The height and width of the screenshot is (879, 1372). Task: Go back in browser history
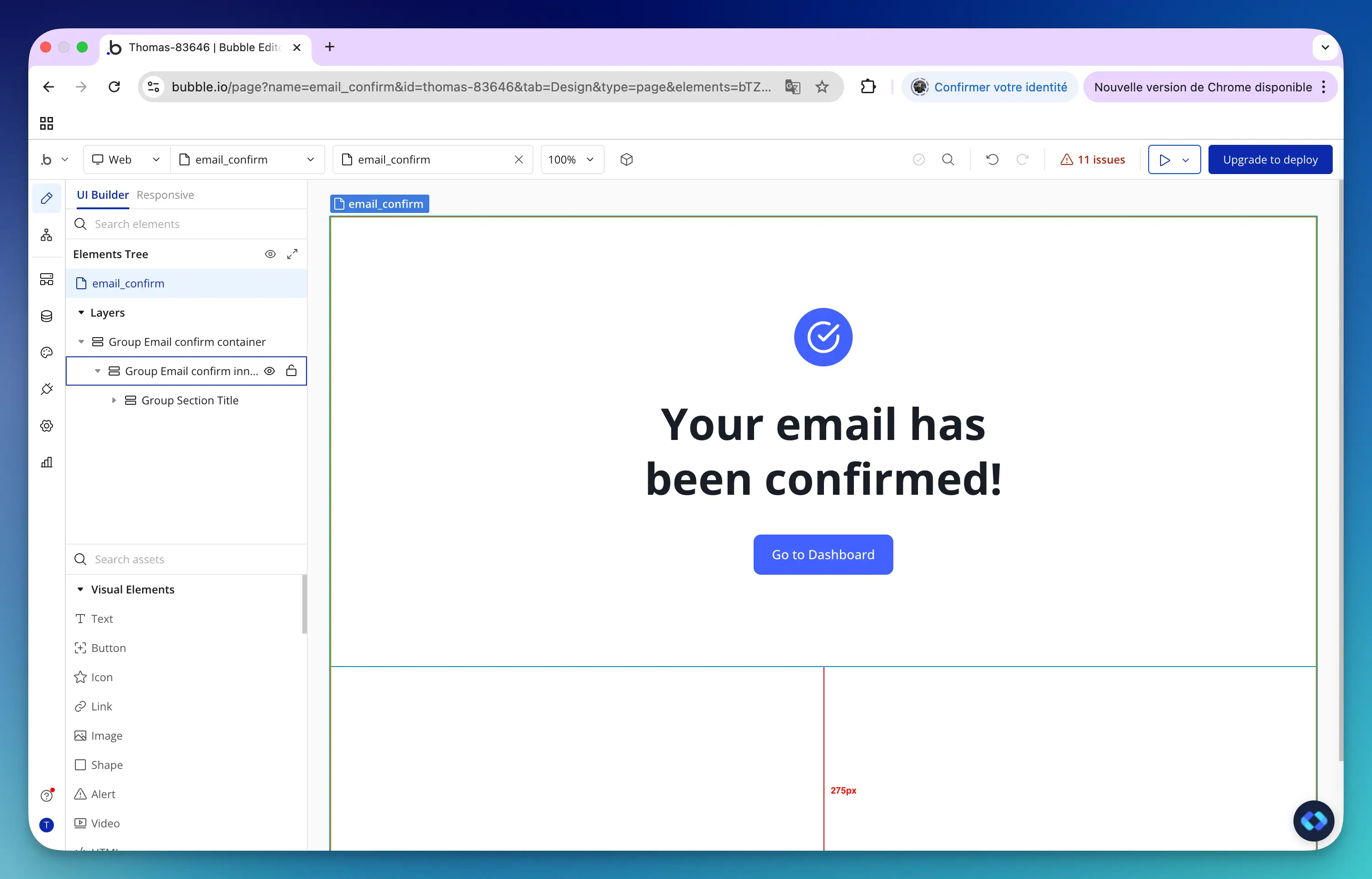tap(48, 87)
